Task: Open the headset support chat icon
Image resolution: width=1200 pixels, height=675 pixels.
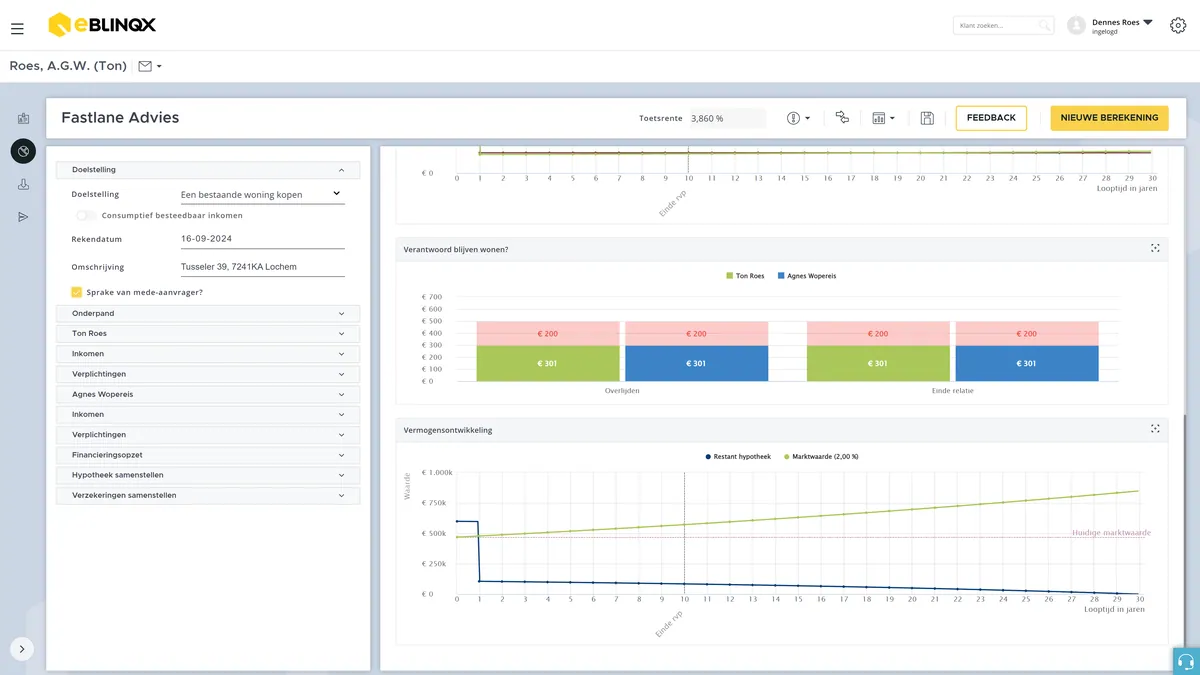Action: [x=1186, y=661]
